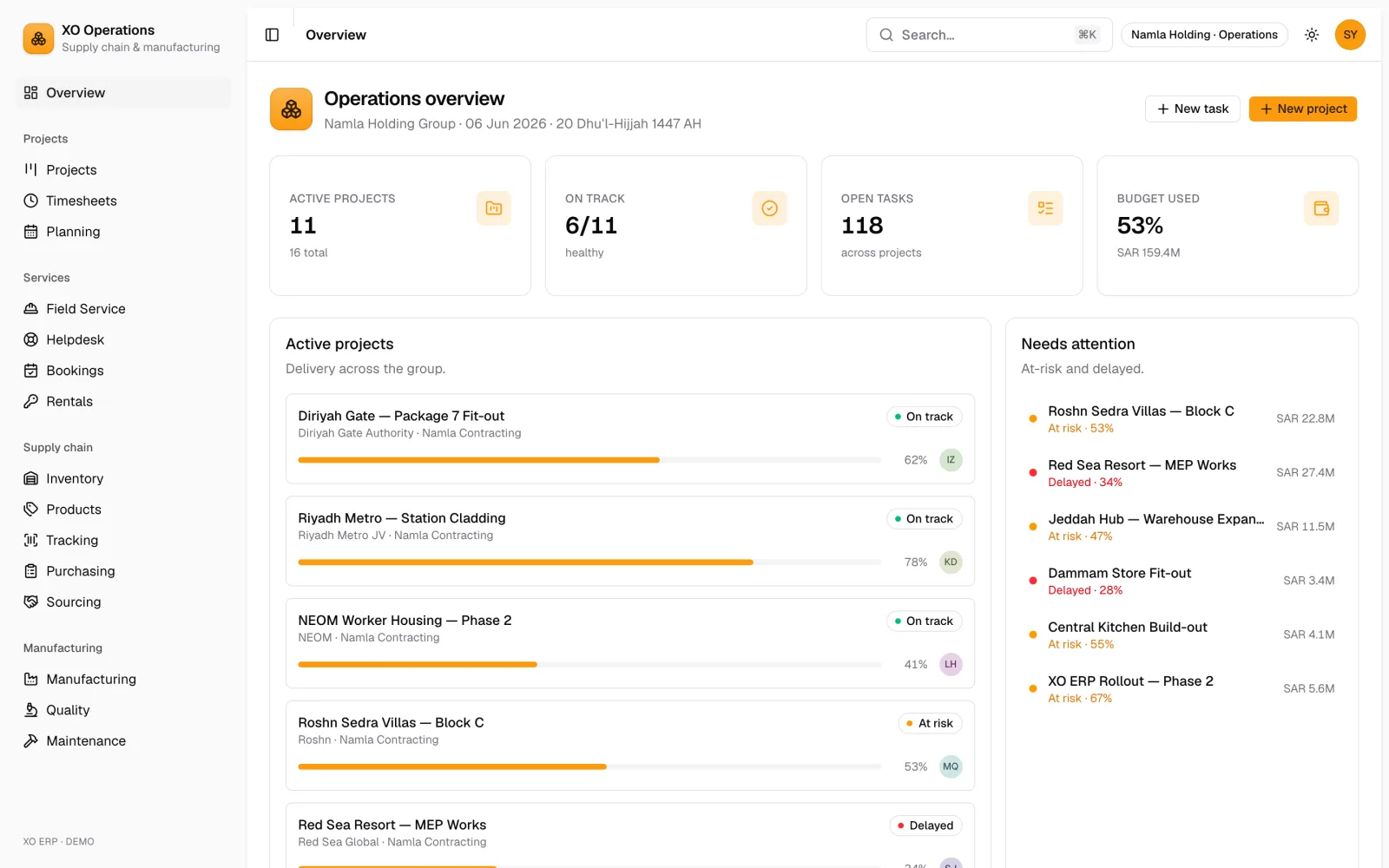Open Riyadh Metro — Station Cladding project
This screenshot has height=868, width=1389.
tap(629, 541)
